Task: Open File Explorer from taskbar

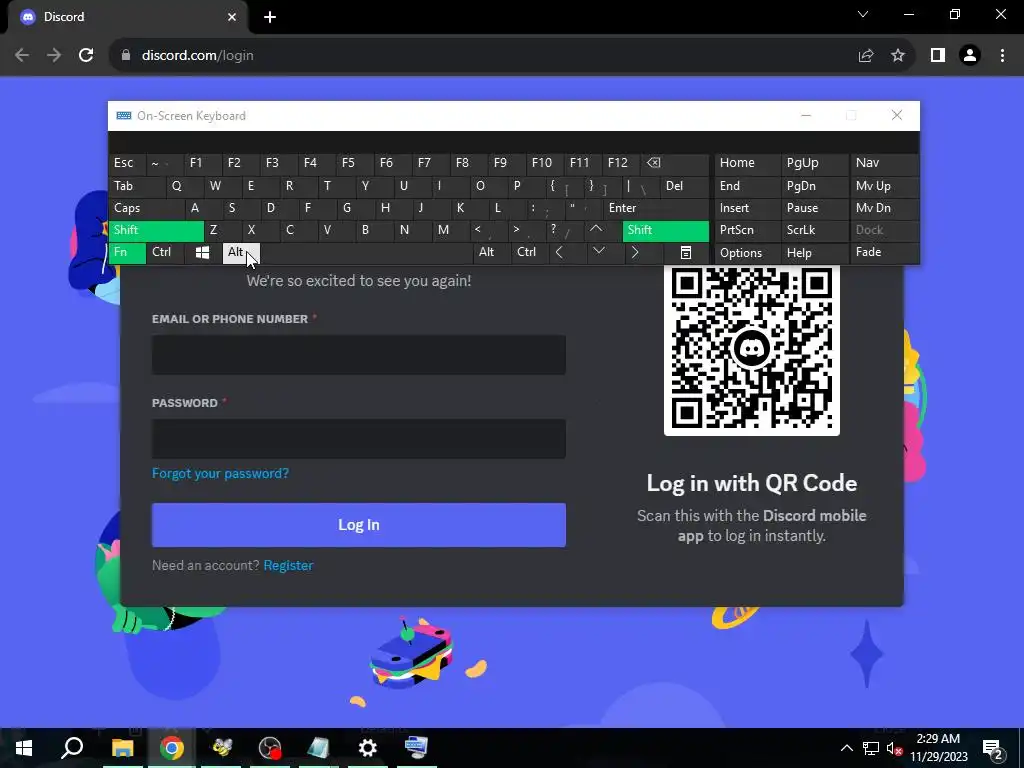Action: tap(122, 748)
